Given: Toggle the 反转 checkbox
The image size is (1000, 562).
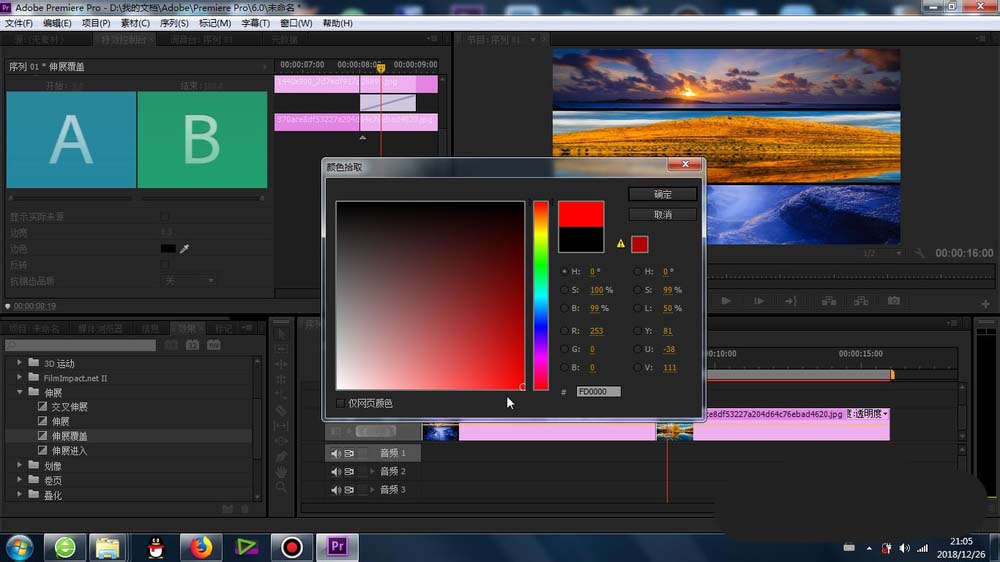Looking at the screenshot, I should coord(165,264).
